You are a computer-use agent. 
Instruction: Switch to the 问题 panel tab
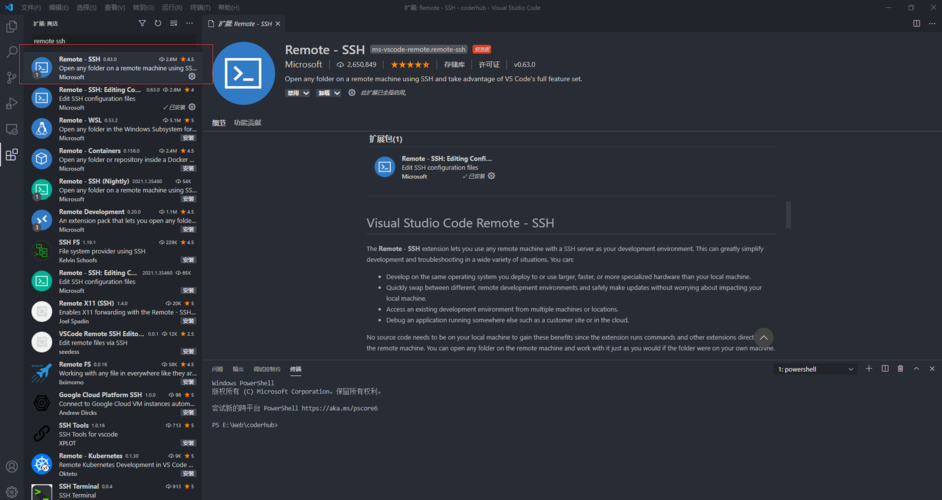(217, 369)
